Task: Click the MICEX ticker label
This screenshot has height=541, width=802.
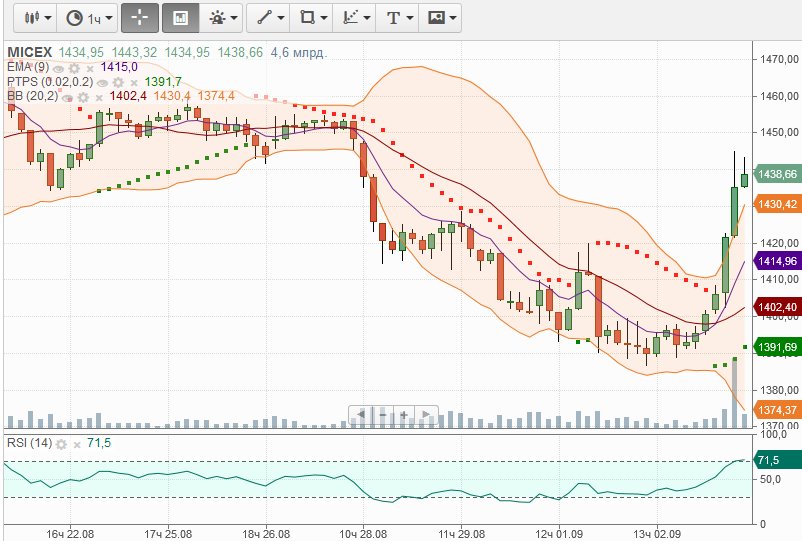Action: 30,52
